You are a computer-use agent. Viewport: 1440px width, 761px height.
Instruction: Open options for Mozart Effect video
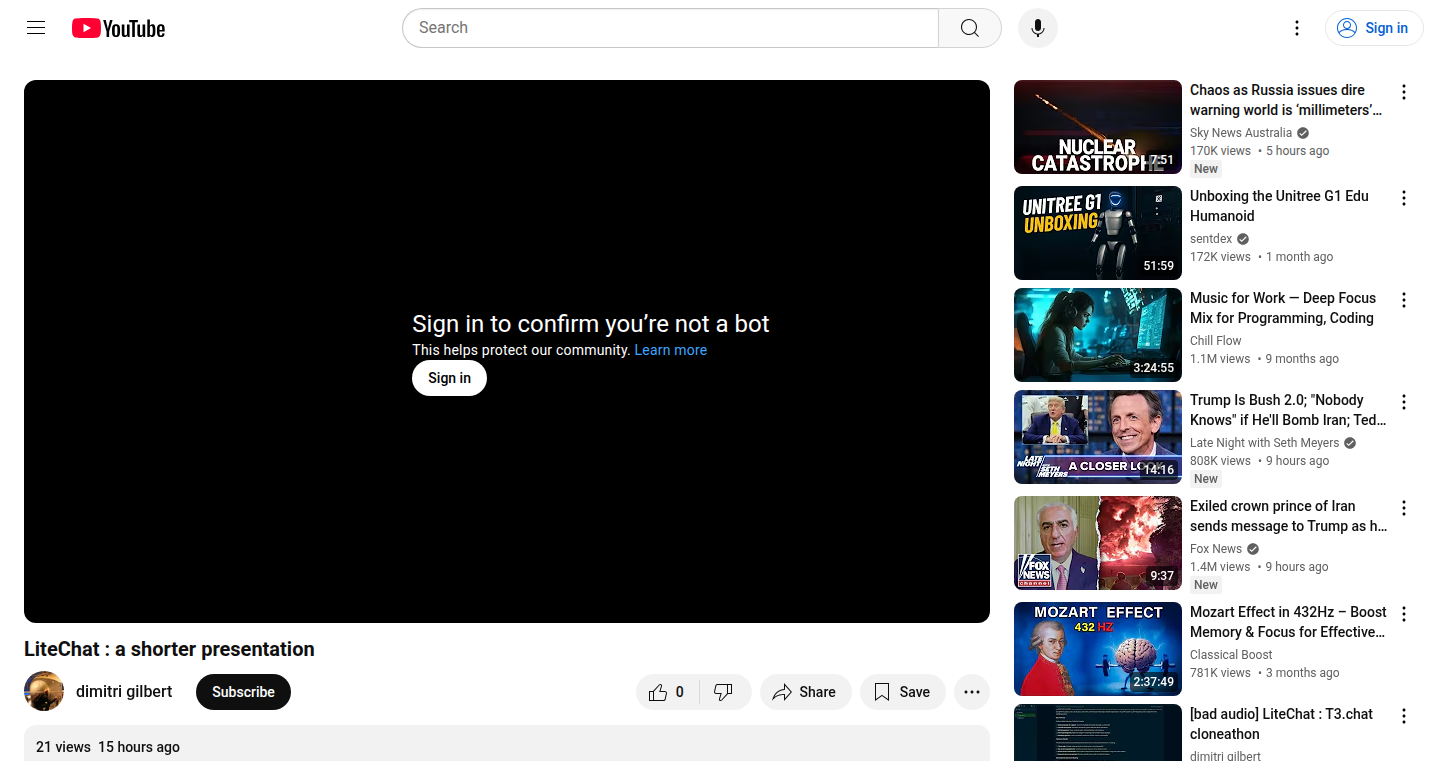pyautogui.click(x=1404, y=614)
